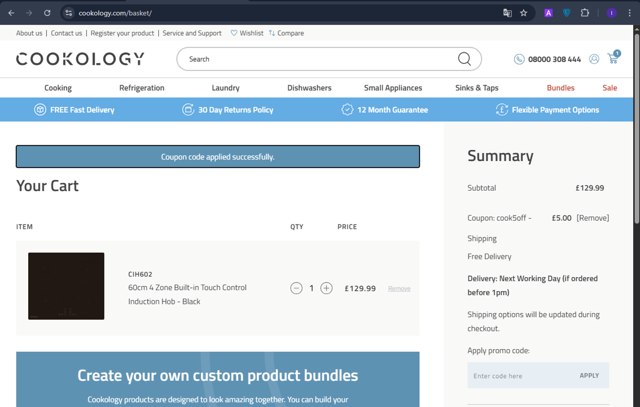The image size is (640, 407).
Task: Click the FREE Fast Delivery box icon
Action: 40,110
